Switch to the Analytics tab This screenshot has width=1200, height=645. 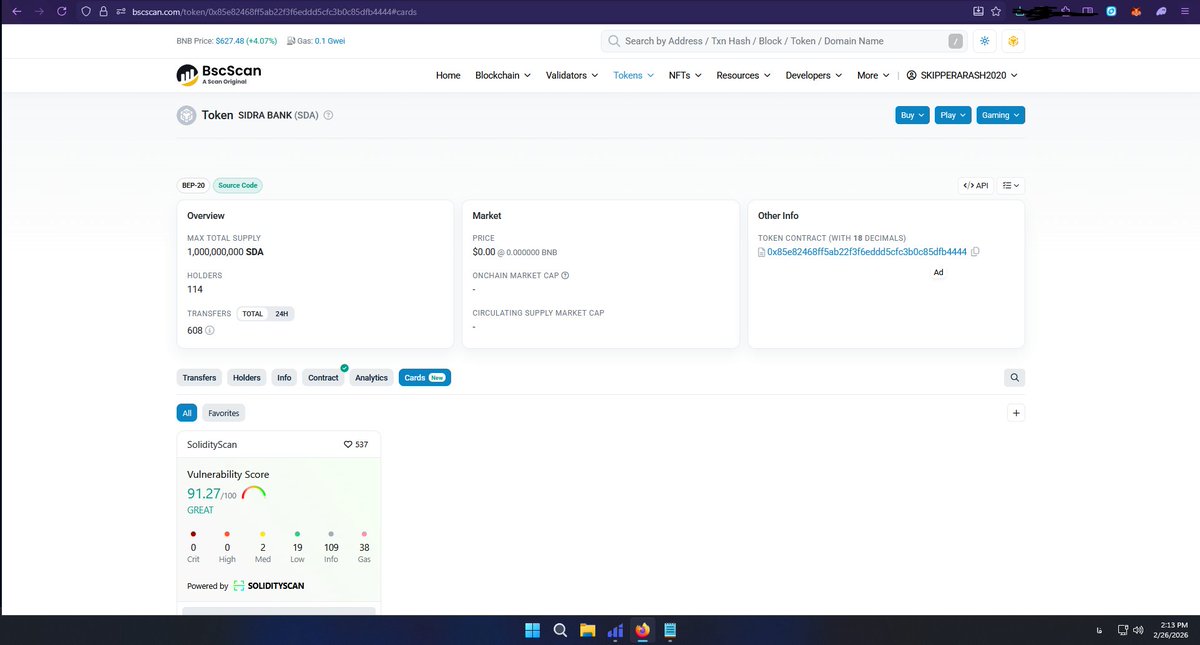(371, 377)
